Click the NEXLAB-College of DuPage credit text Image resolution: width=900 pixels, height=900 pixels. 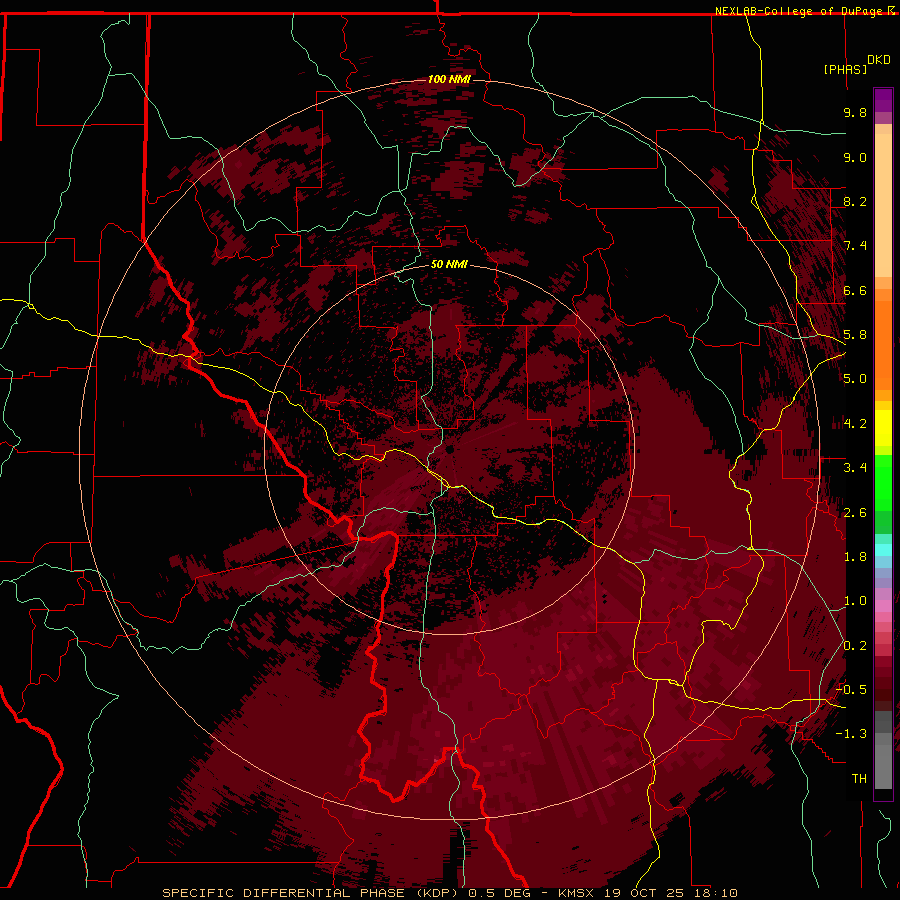coord(801,11)
